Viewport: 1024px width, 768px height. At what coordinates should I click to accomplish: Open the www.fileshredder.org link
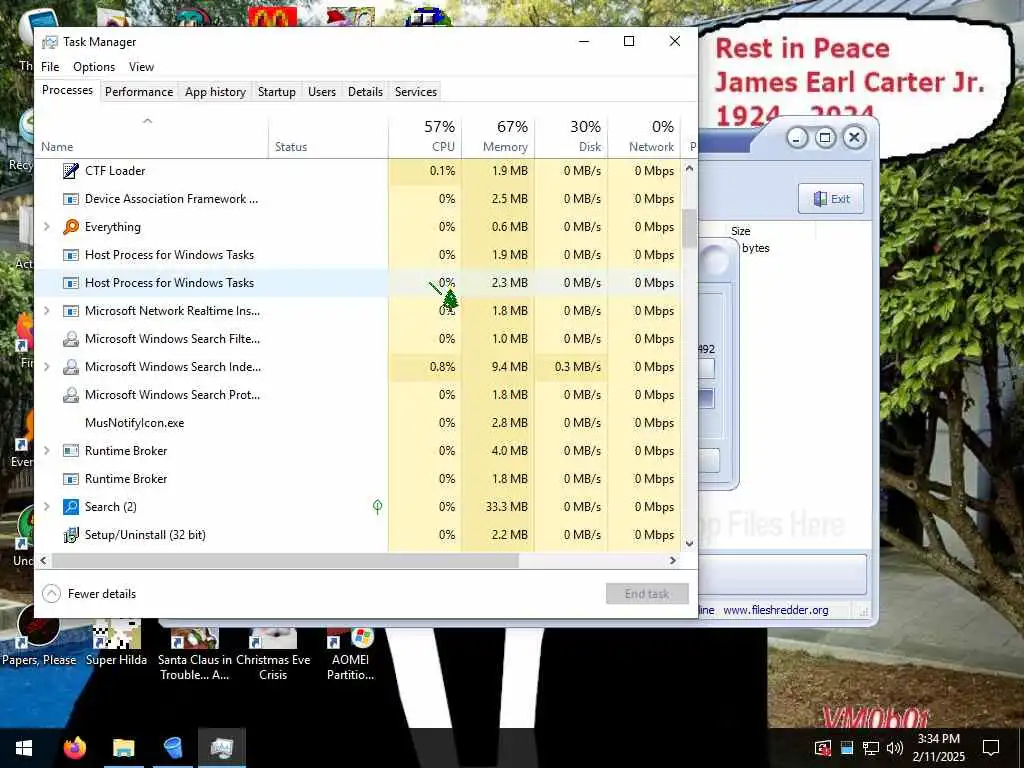pyautogui.click(x=776, y=610)
